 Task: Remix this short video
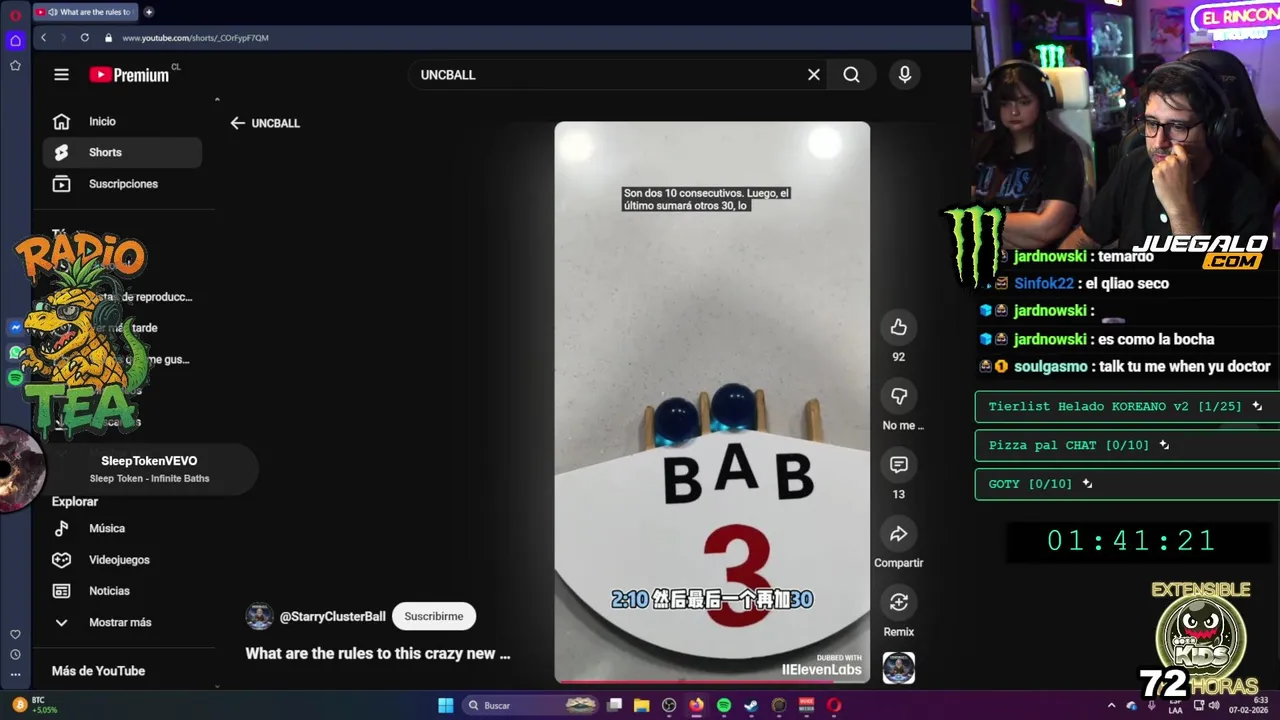pos(898,602)
